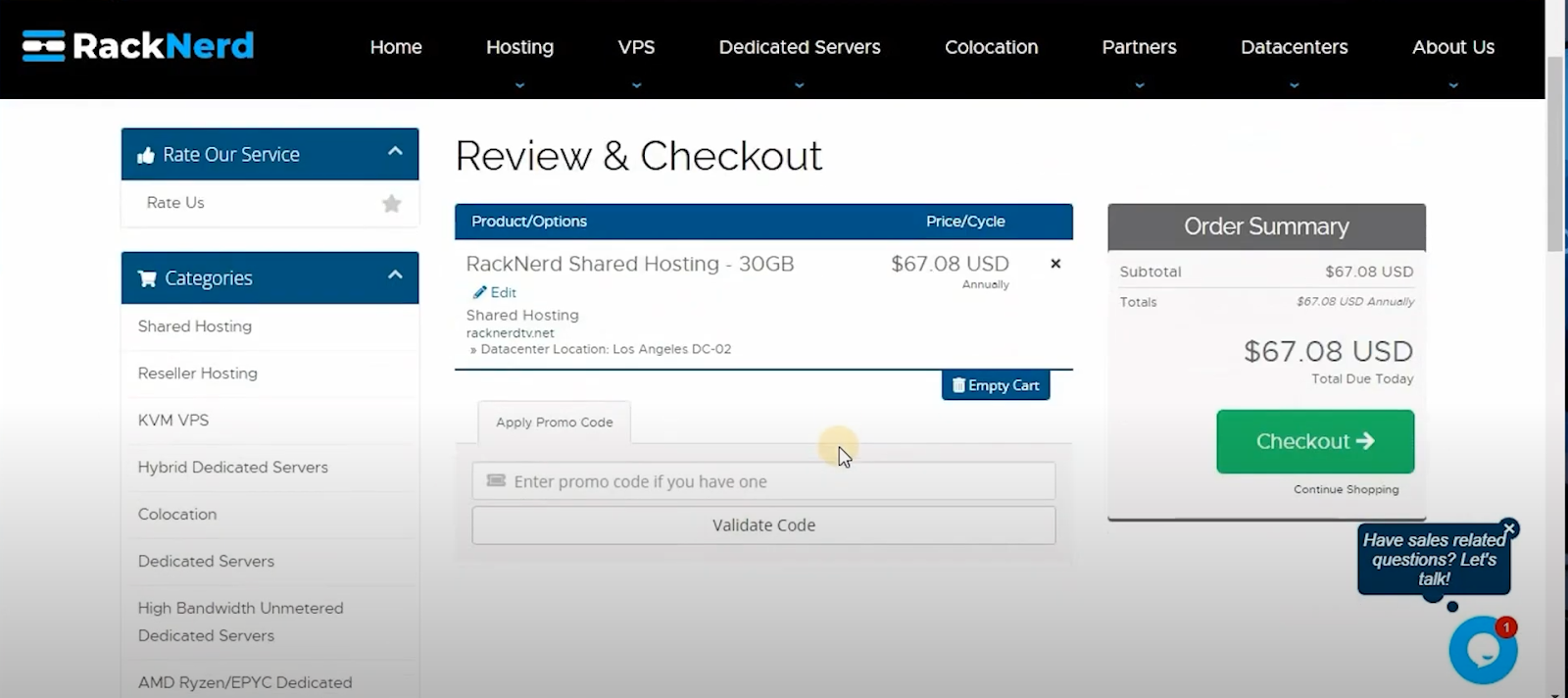
Task: Select the Apply Promo Code tab
Action: [x=554, y=423]
